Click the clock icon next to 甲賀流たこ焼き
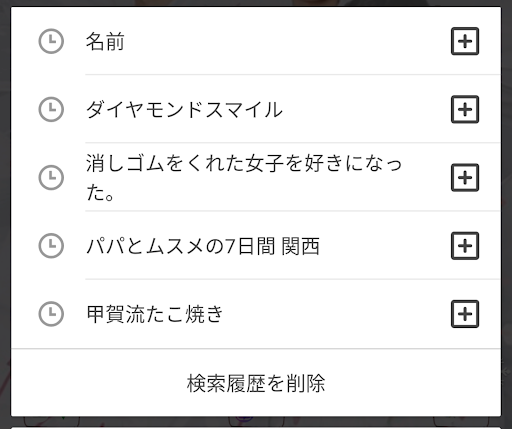Viewport: 512px width, 429px height. coord(51,314)
